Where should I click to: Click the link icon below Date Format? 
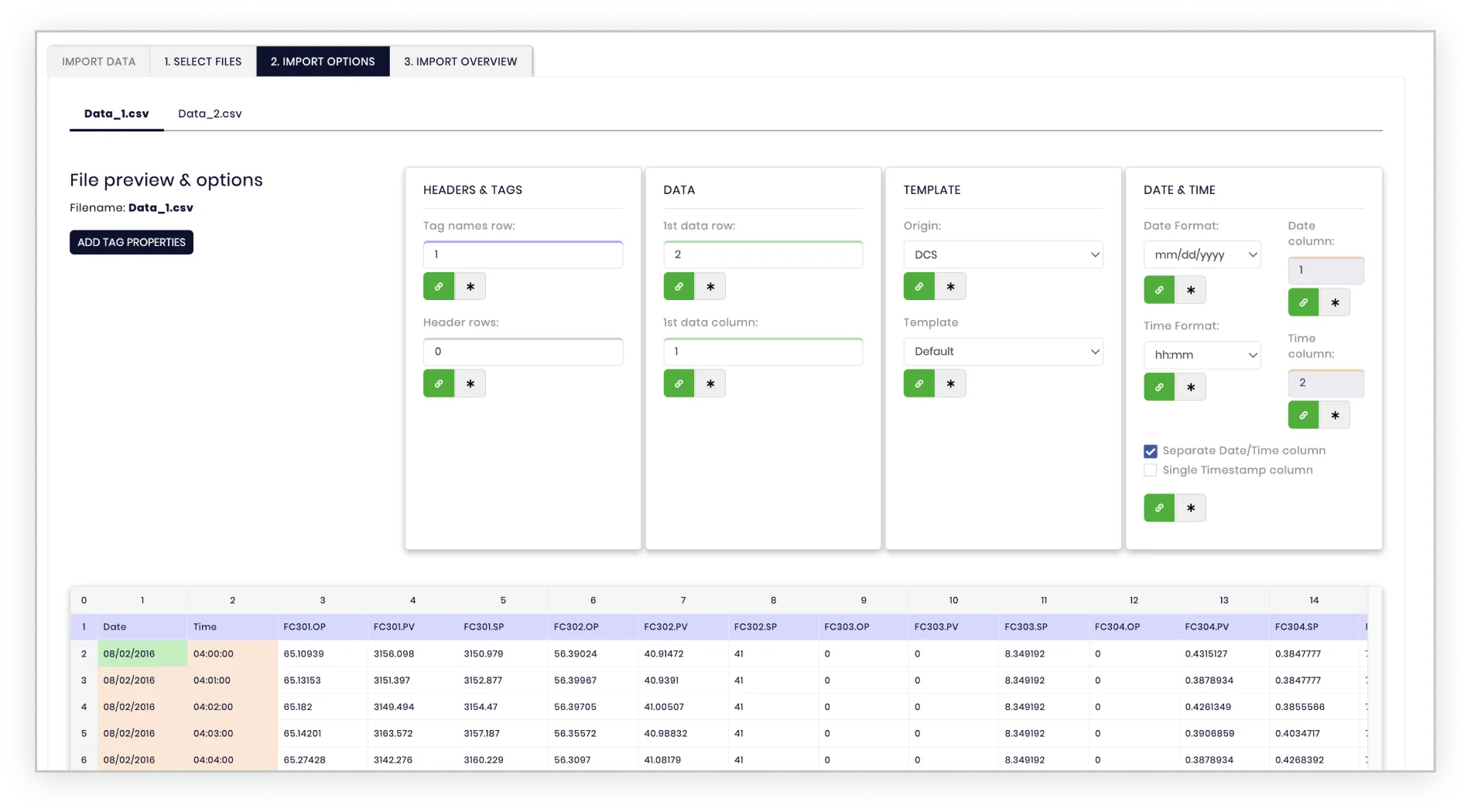[1158, 290]
